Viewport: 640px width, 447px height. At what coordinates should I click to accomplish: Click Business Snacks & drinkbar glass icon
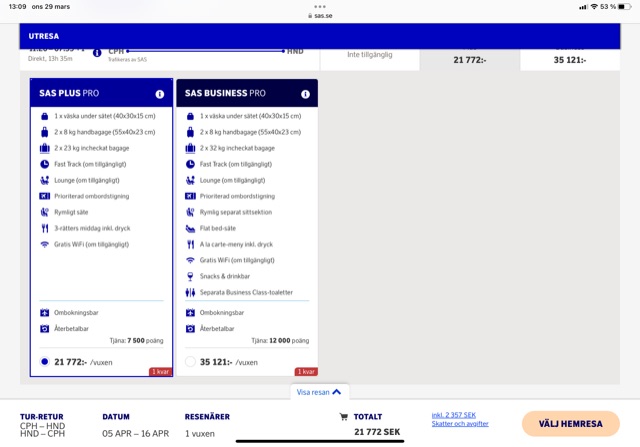[190, 276]
